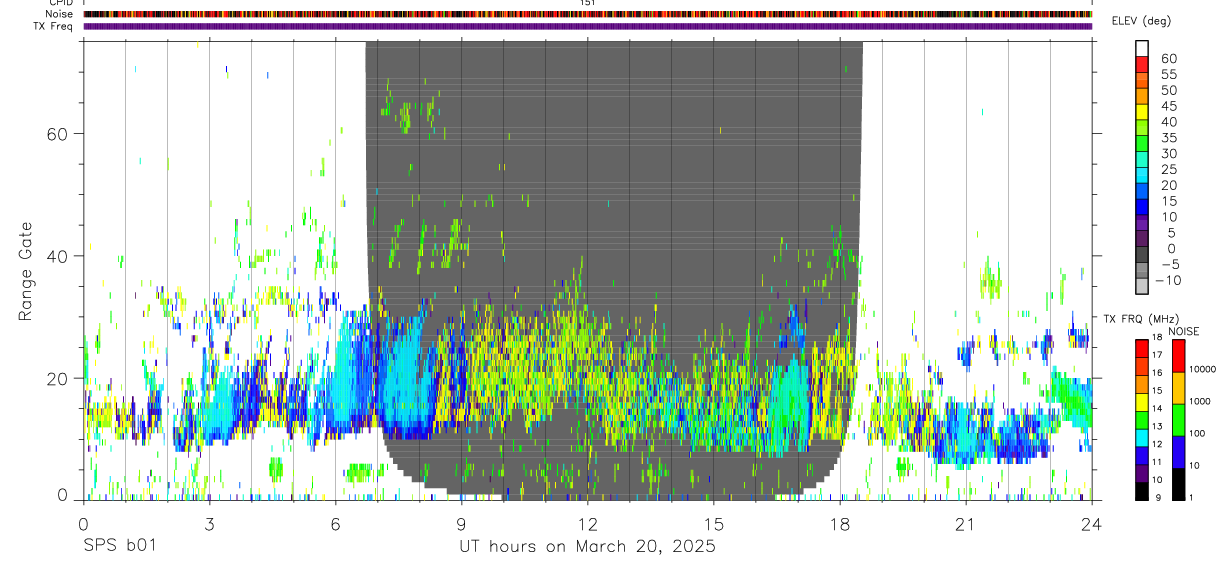Select the white top swatch of ELEV bar
Image resolution: width=1228 pixels, height=567 pixels.
click(1143, 48)
